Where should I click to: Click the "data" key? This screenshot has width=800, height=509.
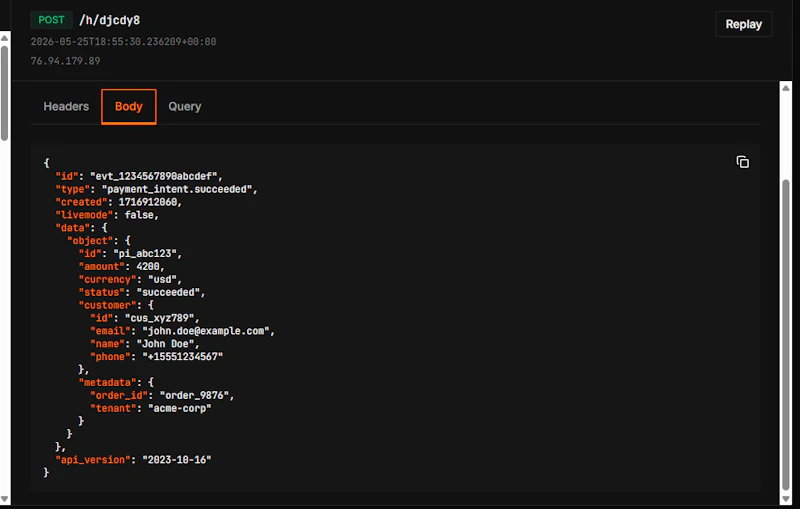coord(72,227)
